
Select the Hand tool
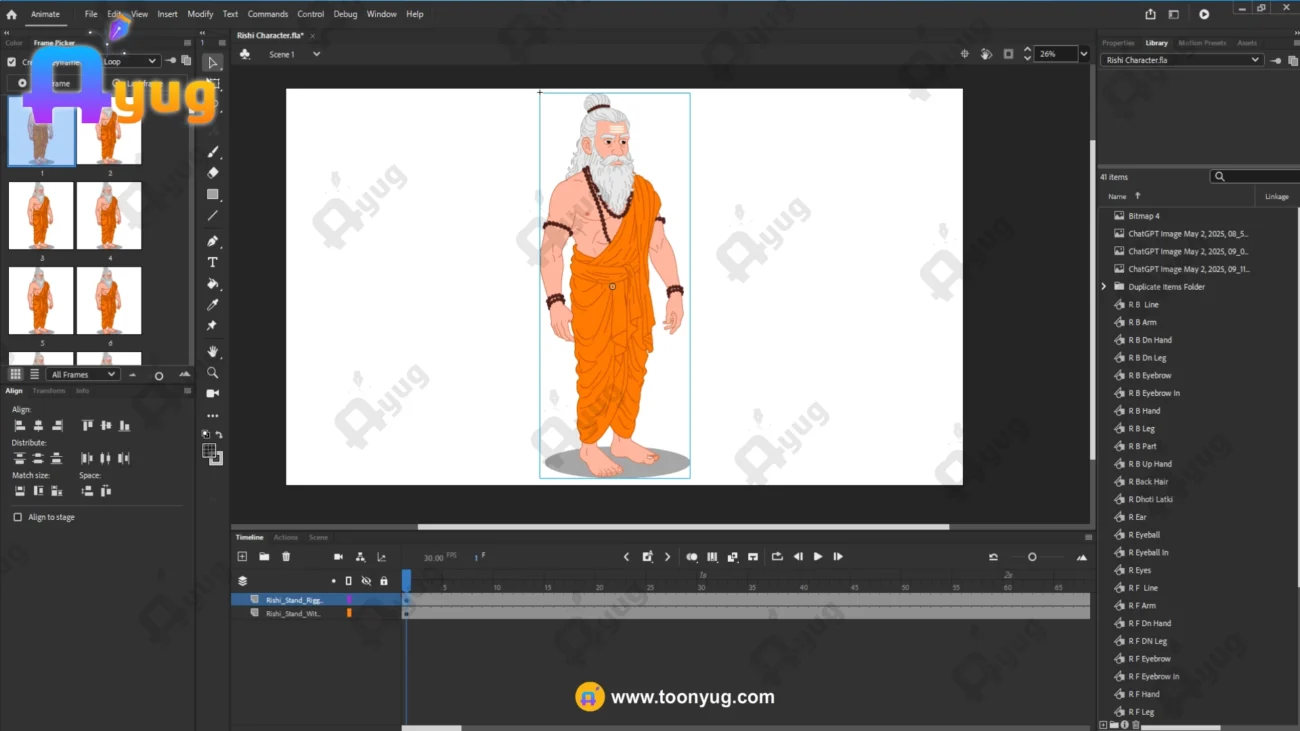[x=213, y=352]
